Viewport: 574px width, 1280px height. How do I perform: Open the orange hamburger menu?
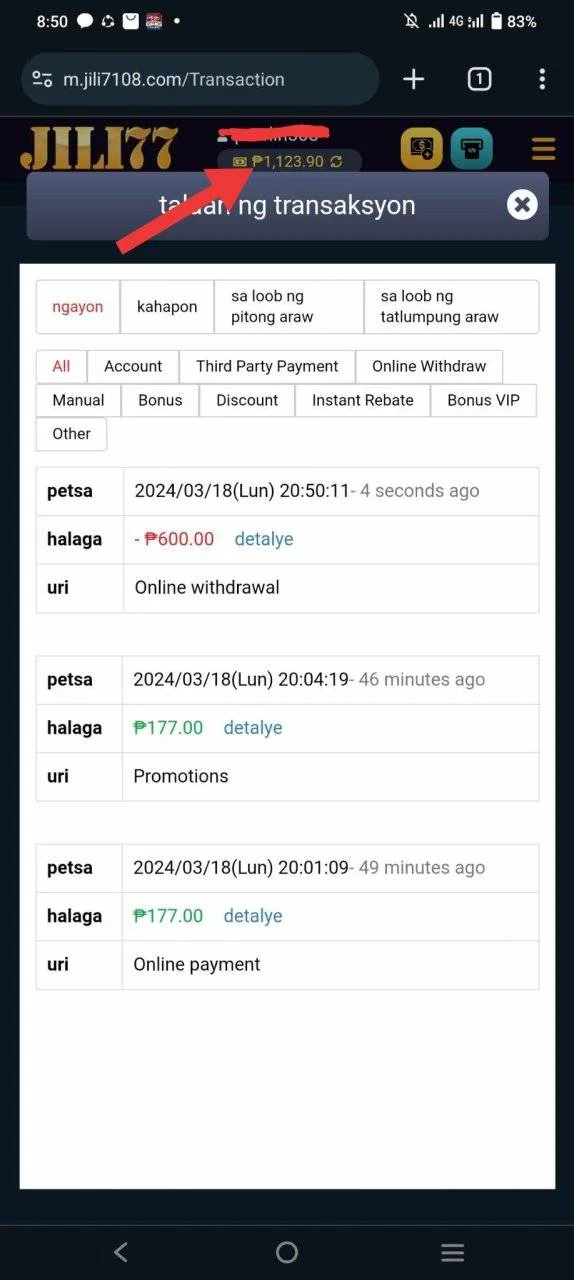pyautogui.click(x=543, y=151)
